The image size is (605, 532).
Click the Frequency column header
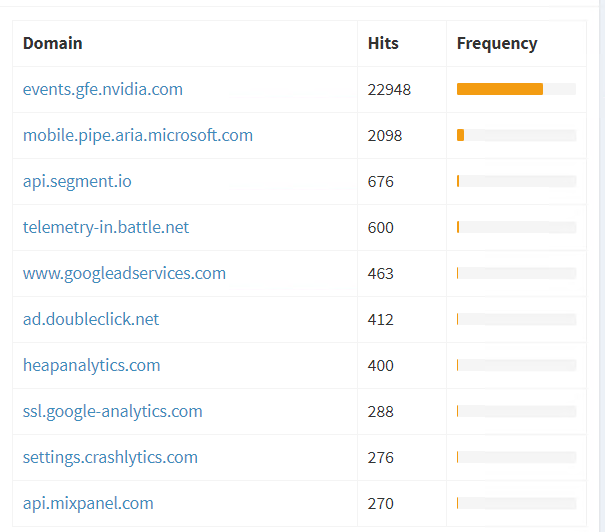click(x=497, y=44)
